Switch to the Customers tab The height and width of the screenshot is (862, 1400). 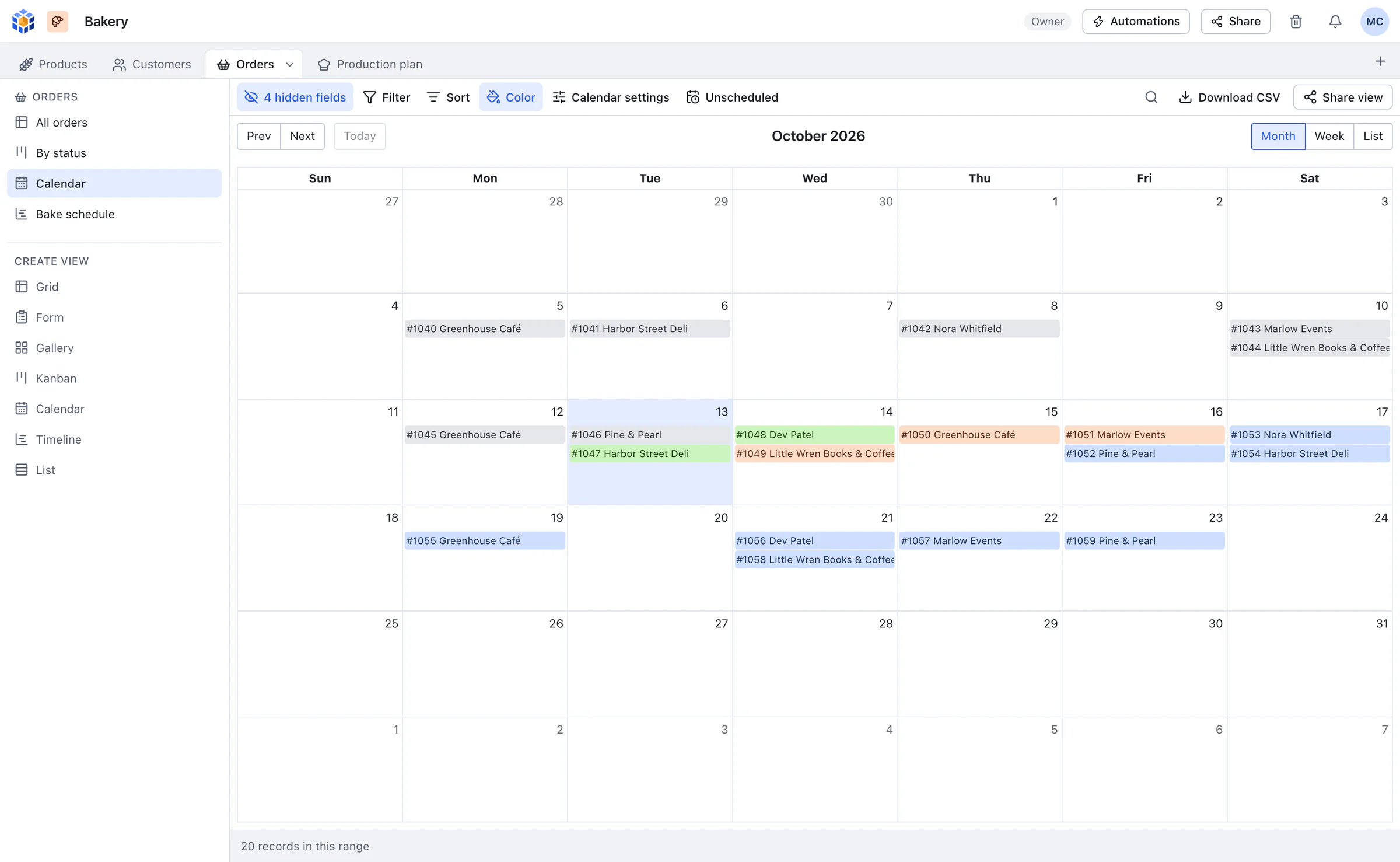[152, 65]
